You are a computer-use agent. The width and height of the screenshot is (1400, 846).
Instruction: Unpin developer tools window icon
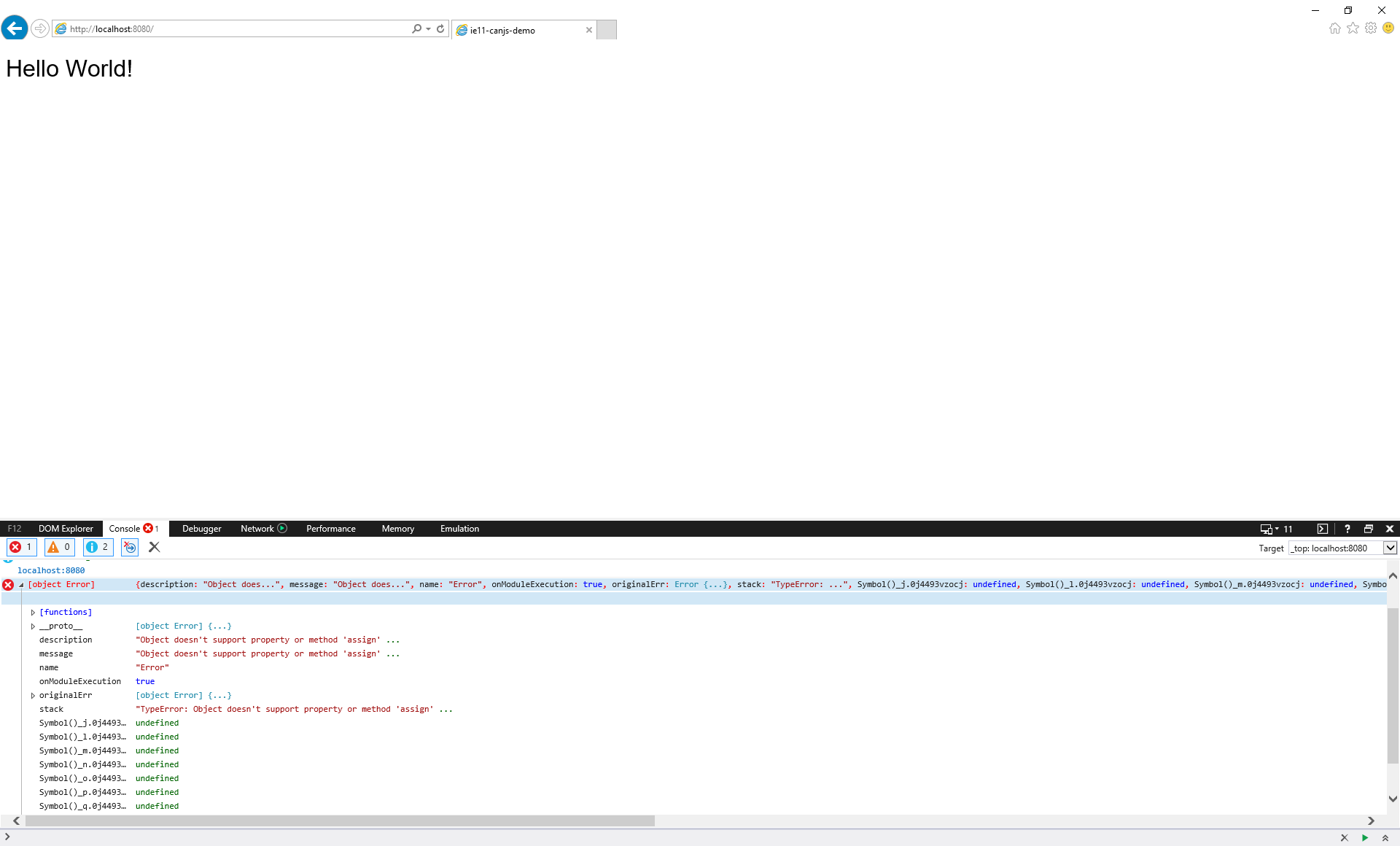(x=1368, y=529)
